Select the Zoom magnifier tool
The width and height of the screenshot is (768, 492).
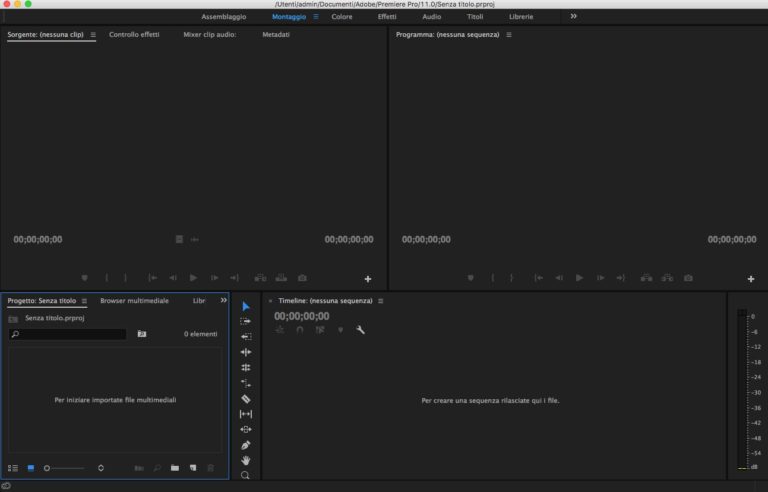tap(245, 475)
